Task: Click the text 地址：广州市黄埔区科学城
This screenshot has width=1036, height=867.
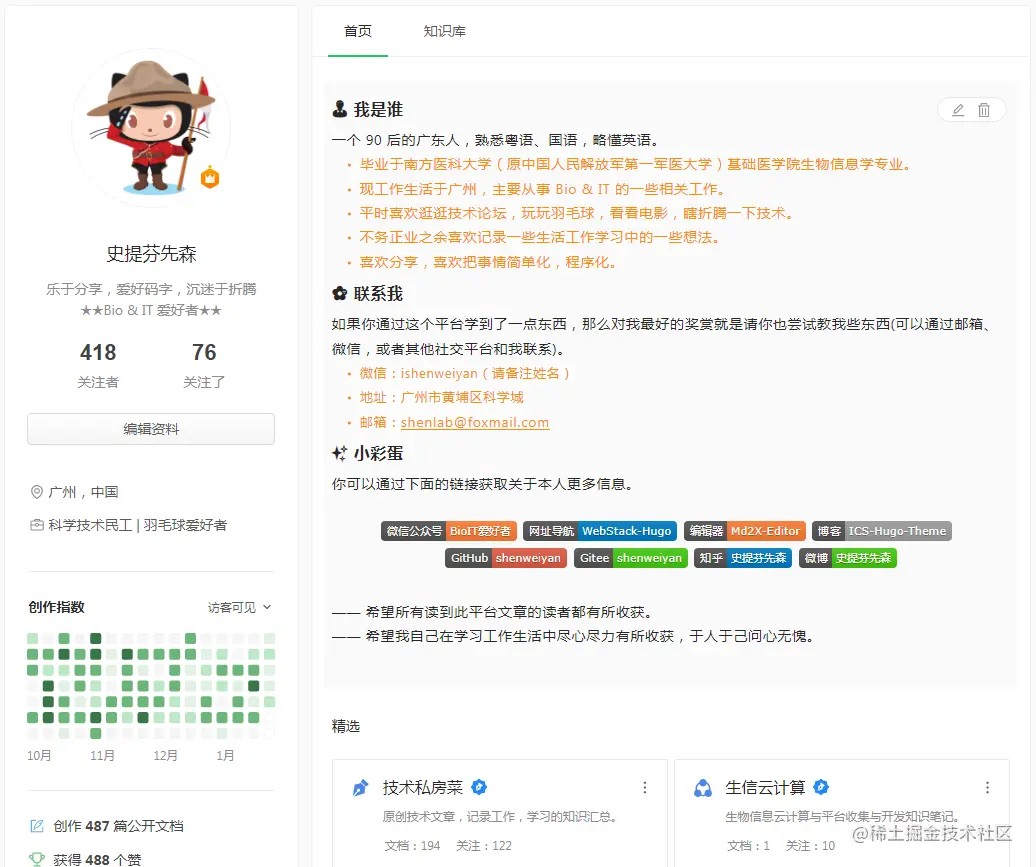Action: [441, 397]
